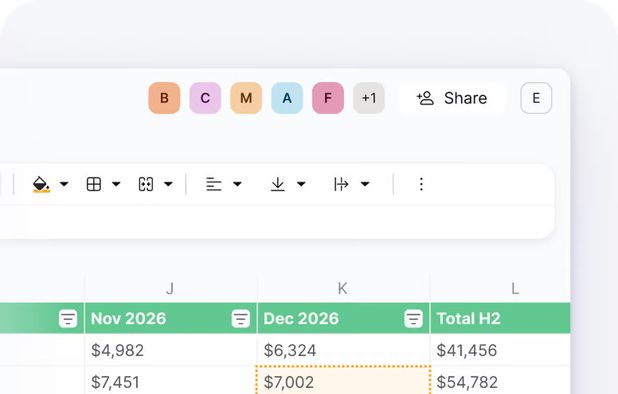Open collaborator F avatar
This screenshot has height=394, width=618.
tap(328, 98)
